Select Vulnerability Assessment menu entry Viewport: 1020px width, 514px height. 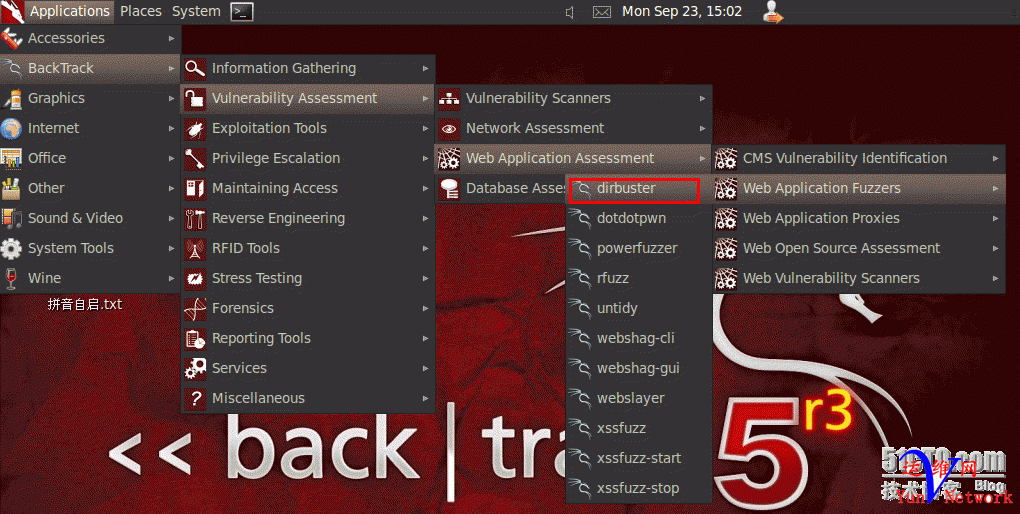(x=308, y=98)
